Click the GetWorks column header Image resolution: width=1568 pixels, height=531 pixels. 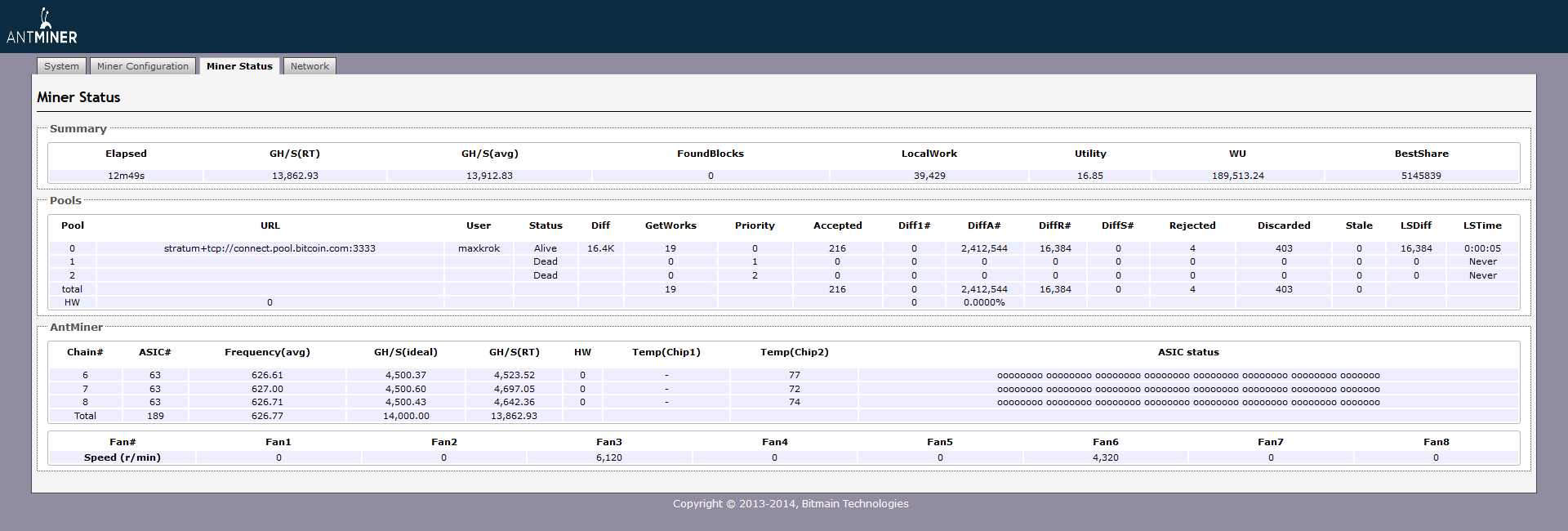click(670, 225)
